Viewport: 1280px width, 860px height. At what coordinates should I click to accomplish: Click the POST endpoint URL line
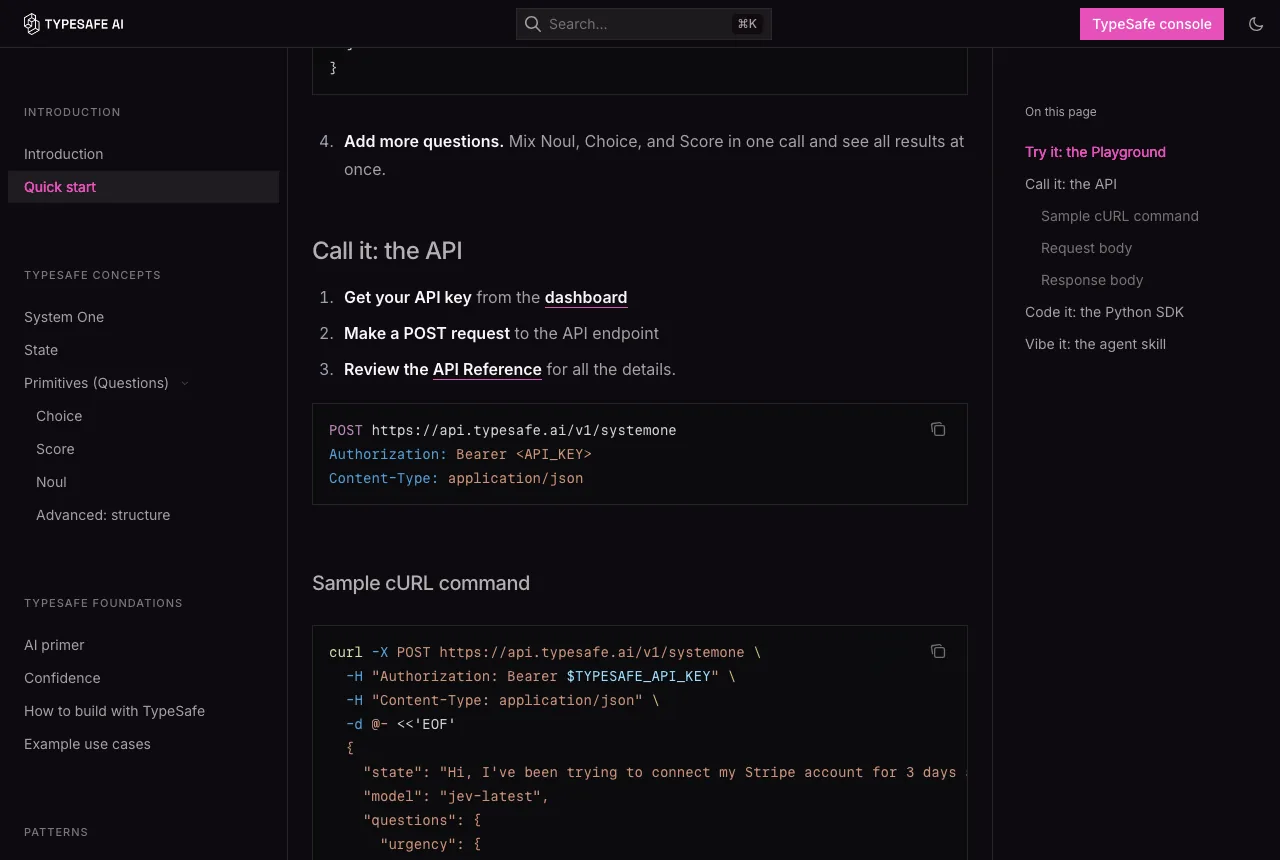pos(502,430)
